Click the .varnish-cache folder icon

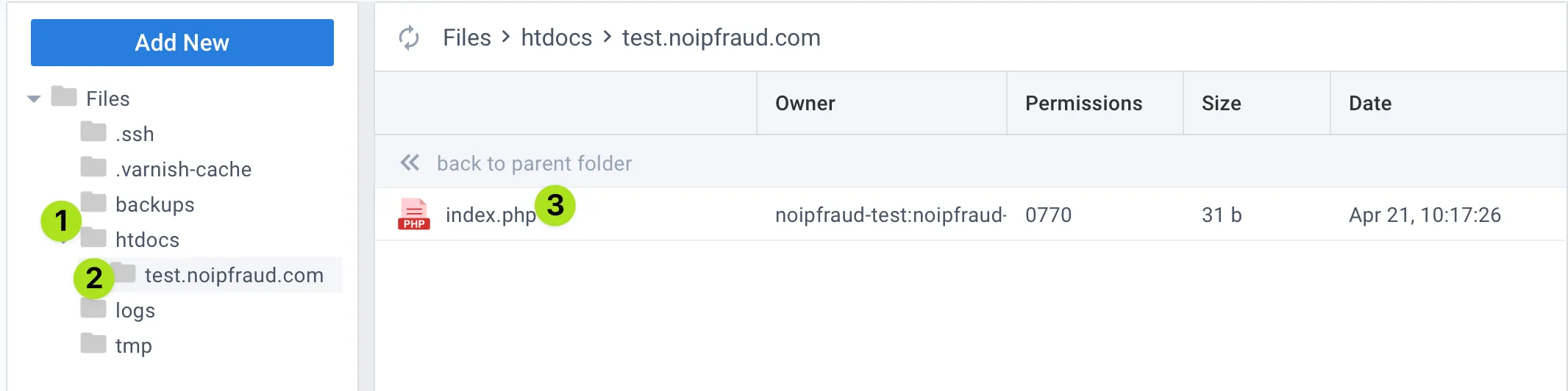pyautogui.click(x=93, y=168)
